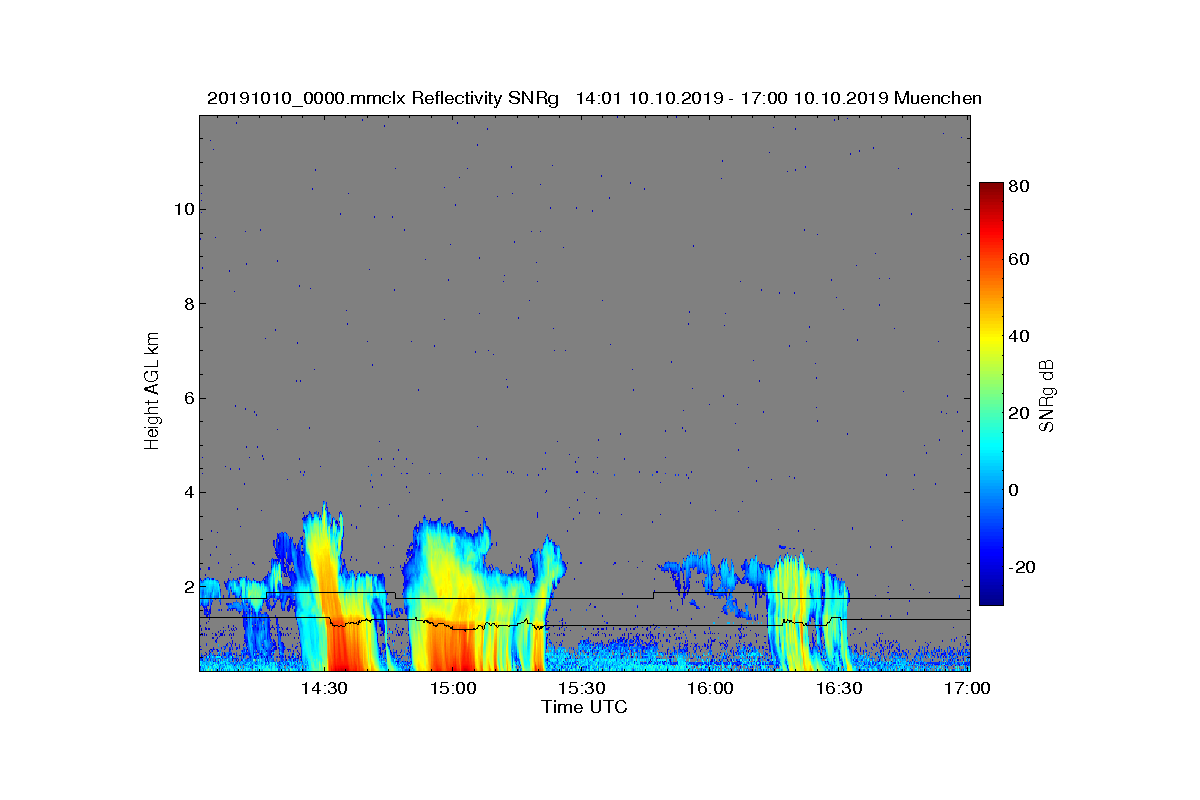Click the 16:00 time tick label

click(x=711, y=689)
